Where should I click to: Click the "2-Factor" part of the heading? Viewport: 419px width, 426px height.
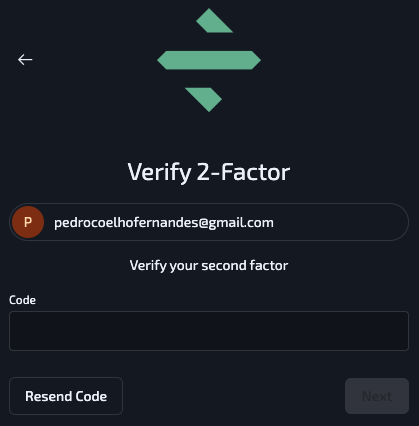[x=243, y=172]
